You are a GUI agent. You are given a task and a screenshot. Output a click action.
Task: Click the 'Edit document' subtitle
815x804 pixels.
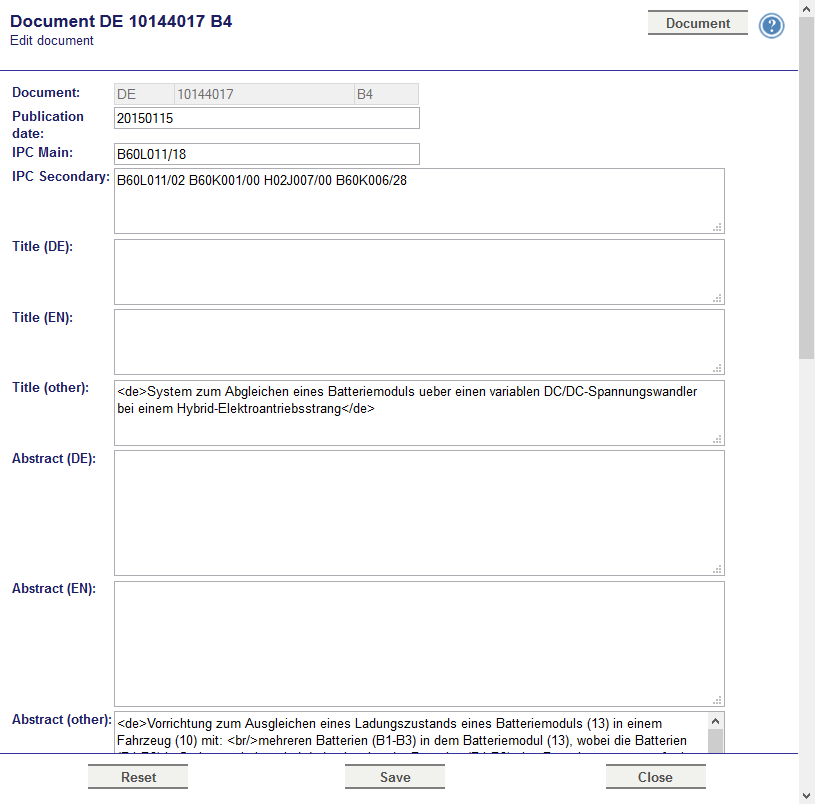pos(51,41)
